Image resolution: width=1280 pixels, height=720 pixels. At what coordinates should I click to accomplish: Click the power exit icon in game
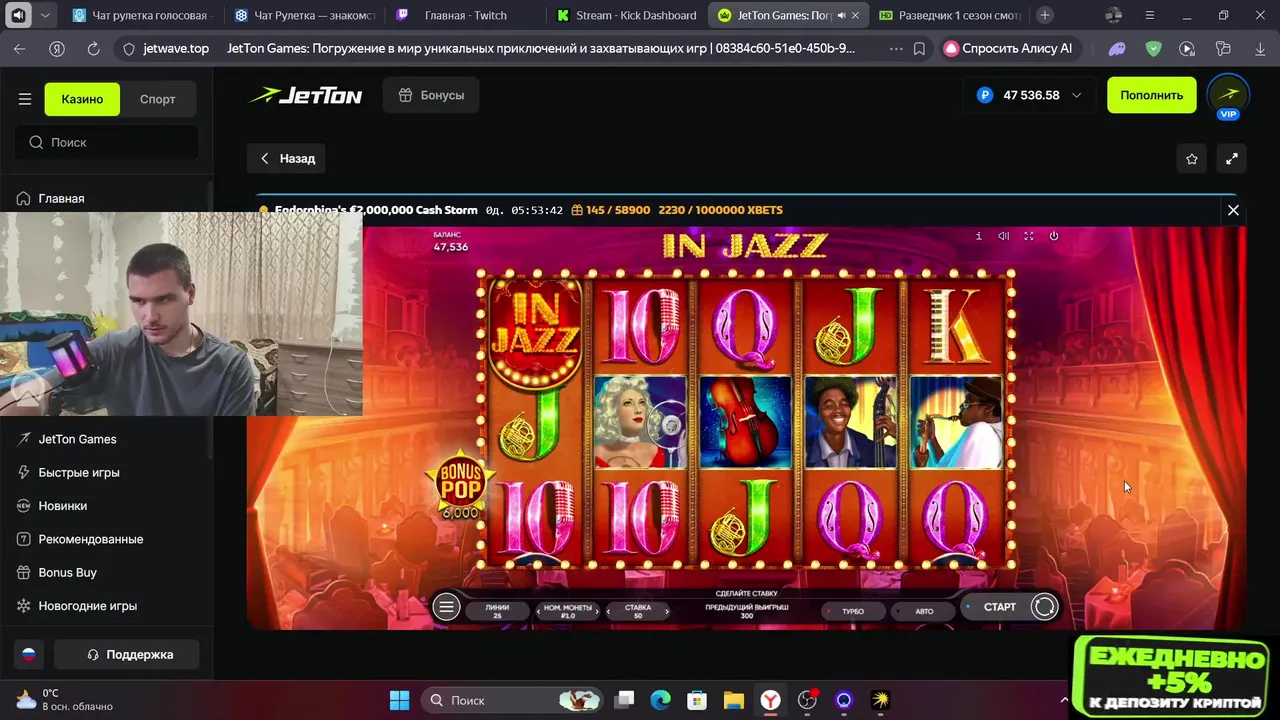[1054, 236]
